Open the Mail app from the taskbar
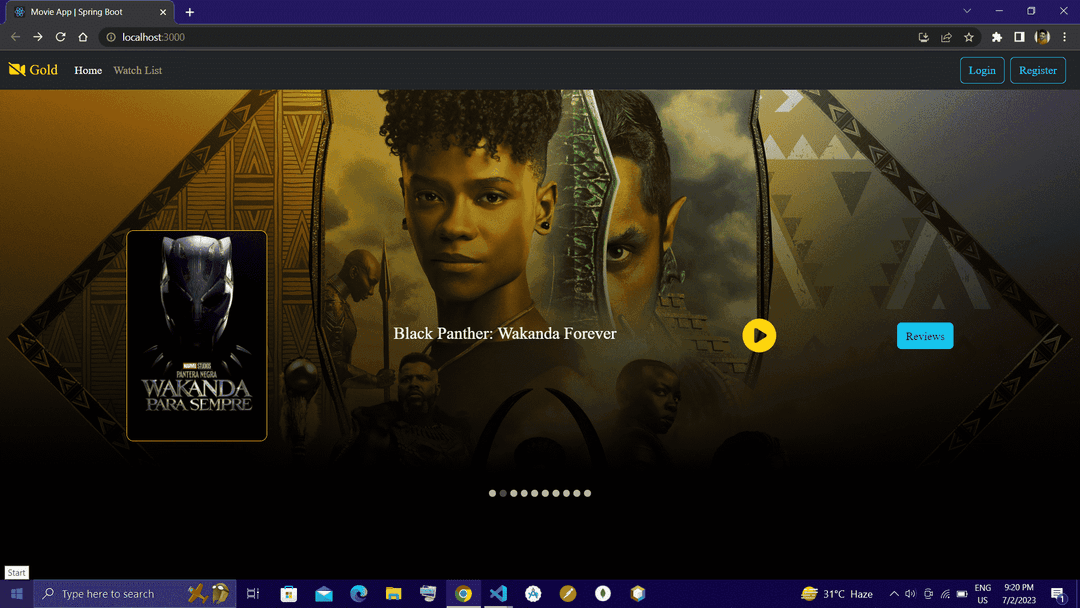 [324, 594]
